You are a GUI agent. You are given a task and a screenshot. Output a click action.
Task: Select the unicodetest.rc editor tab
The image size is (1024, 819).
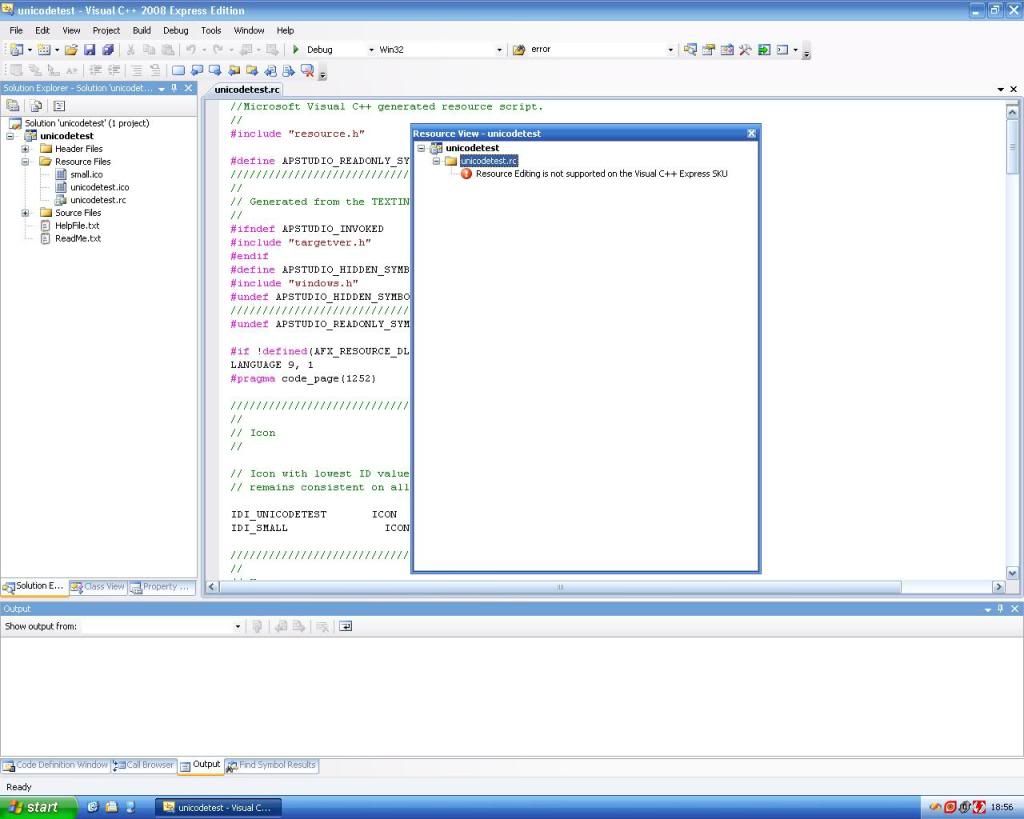247,89
